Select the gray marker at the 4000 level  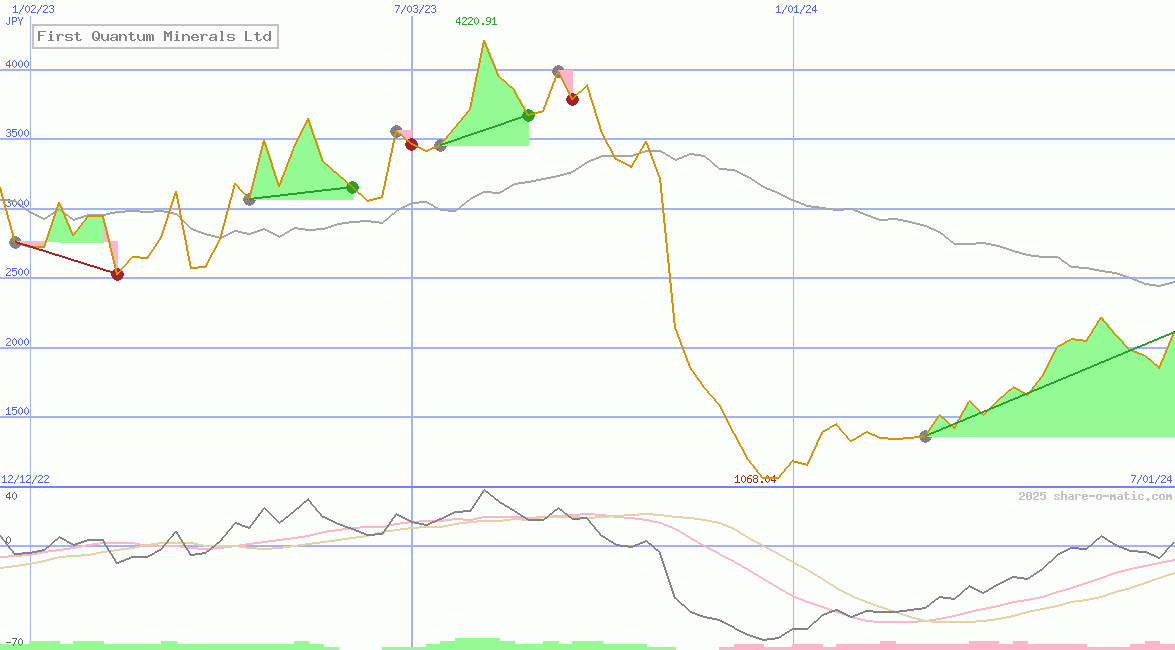558,71
